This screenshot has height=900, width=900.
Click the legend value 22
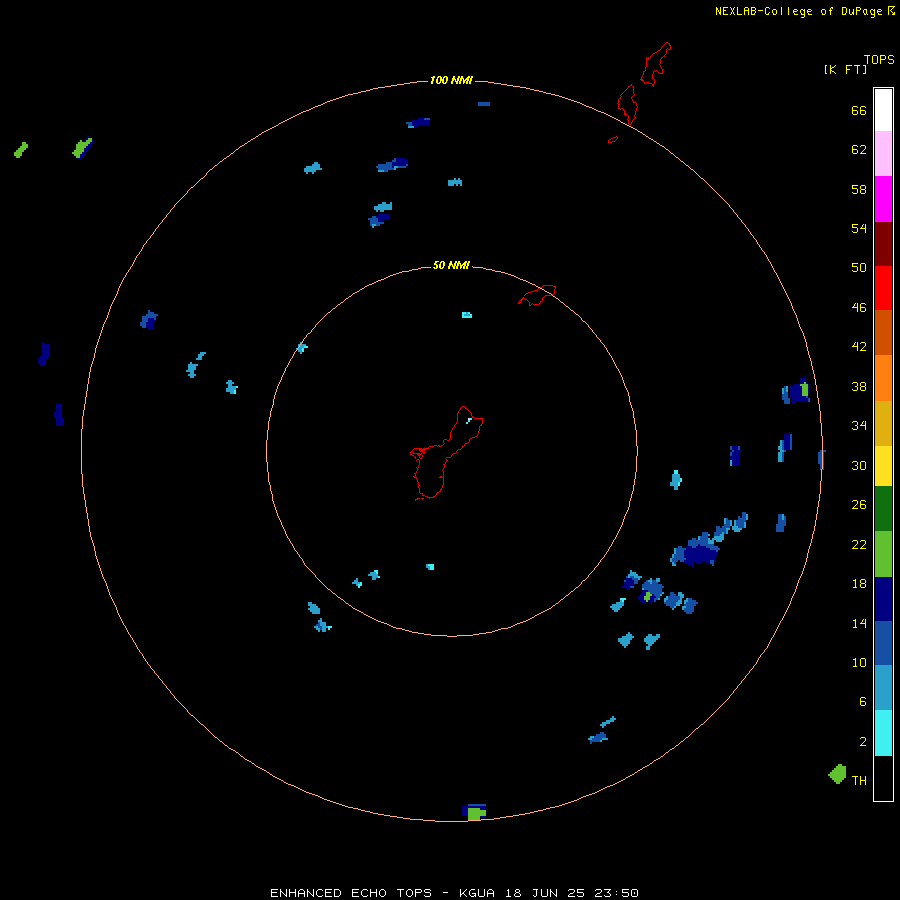859,544
